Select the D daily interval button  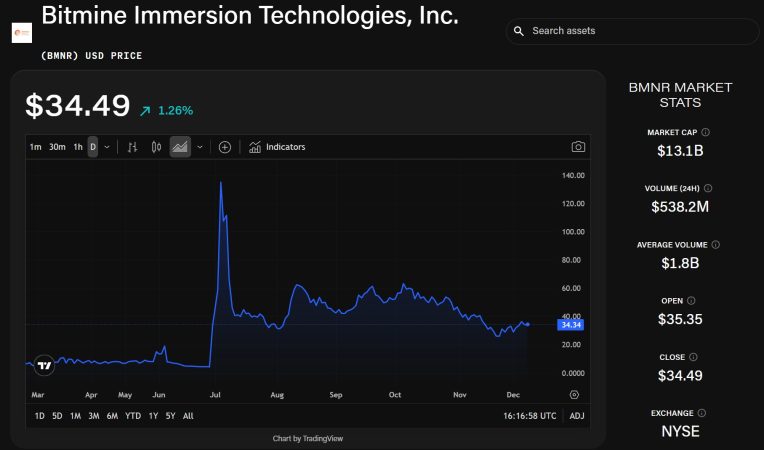point(93,147)
